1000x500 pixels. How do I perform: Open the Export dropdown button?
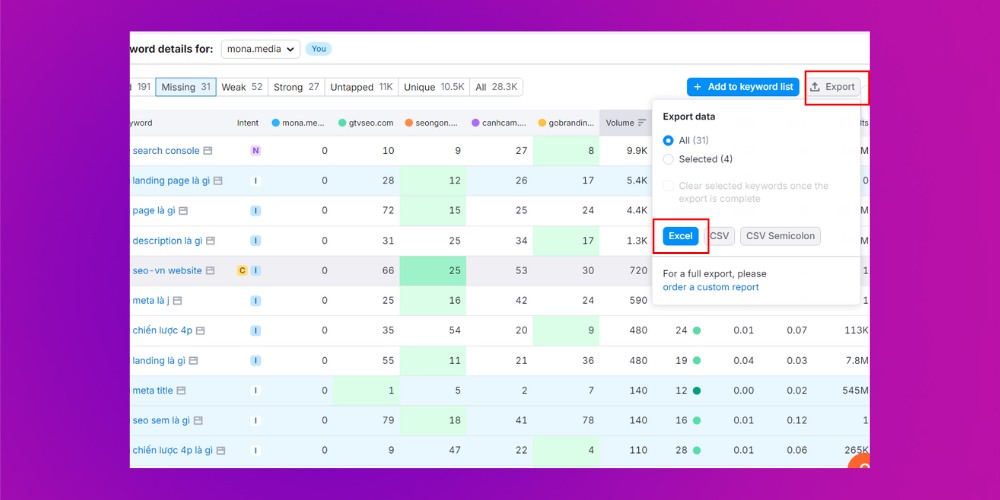[834, 87]
